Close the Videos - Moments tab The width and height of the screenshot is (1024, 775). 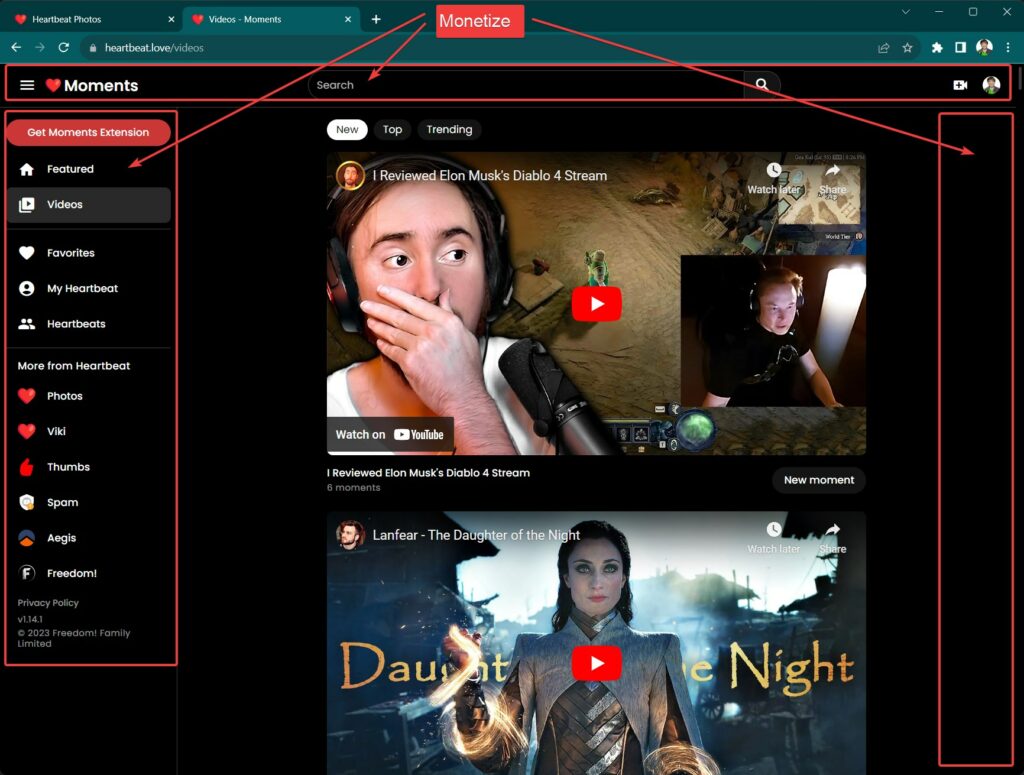(x=347, y=20)
